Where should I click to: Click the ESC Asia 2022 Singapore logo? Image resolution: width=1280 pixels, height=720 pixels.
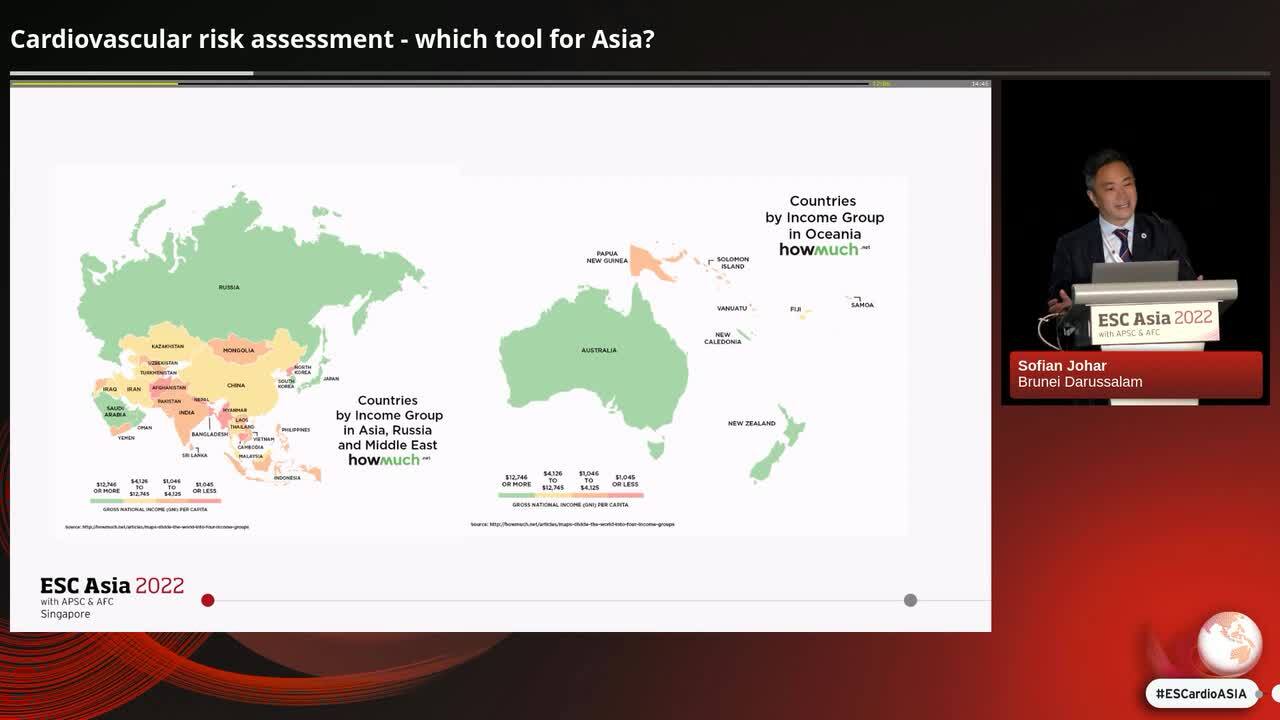pos(112,597)
